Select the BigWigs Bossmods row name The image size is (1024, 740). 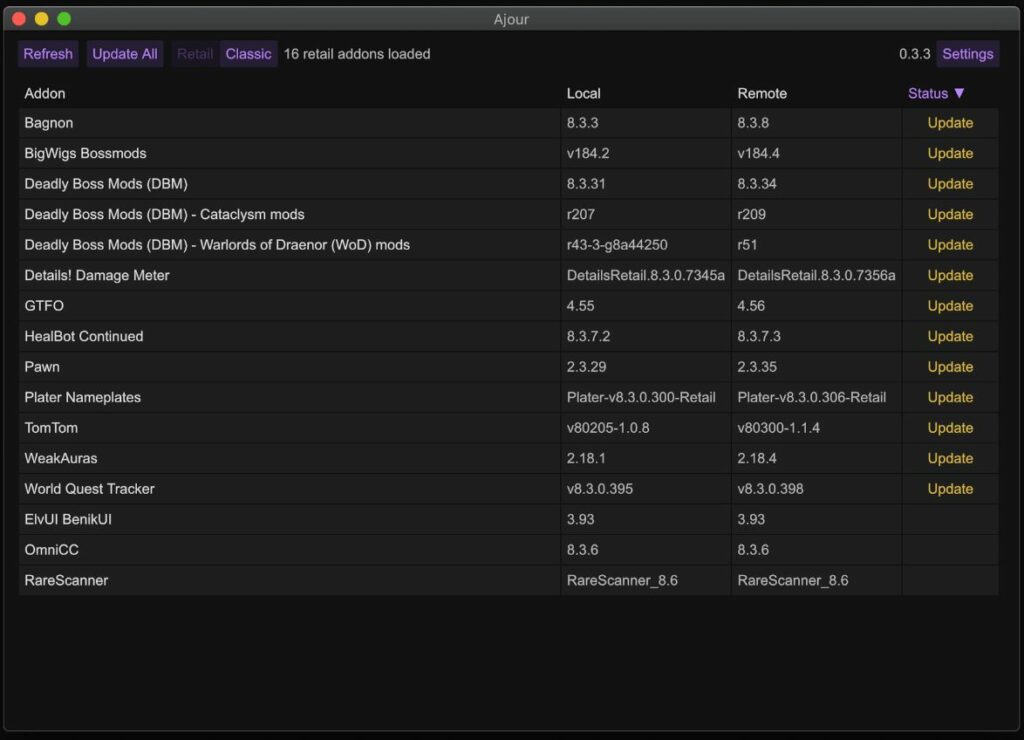(x=85, y=153)
